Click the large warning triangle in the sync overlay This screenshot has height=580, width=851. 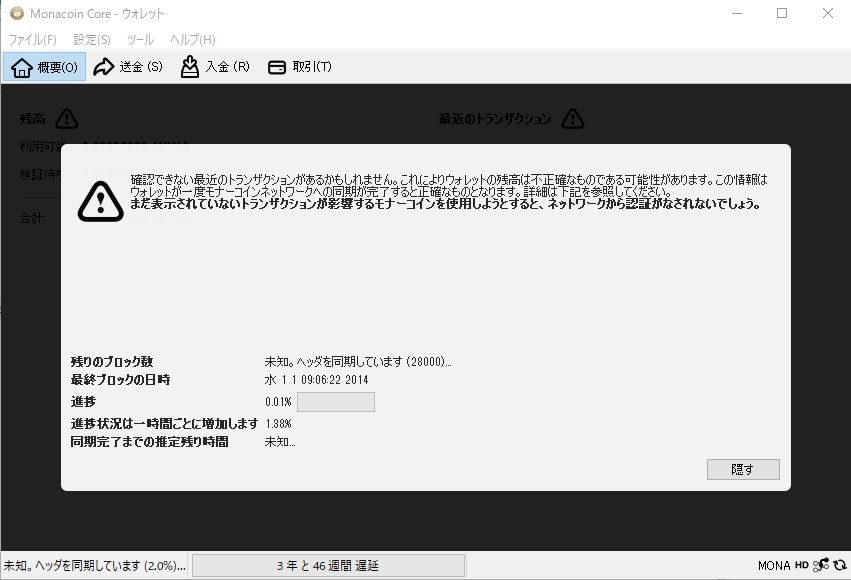click(100, 200)
